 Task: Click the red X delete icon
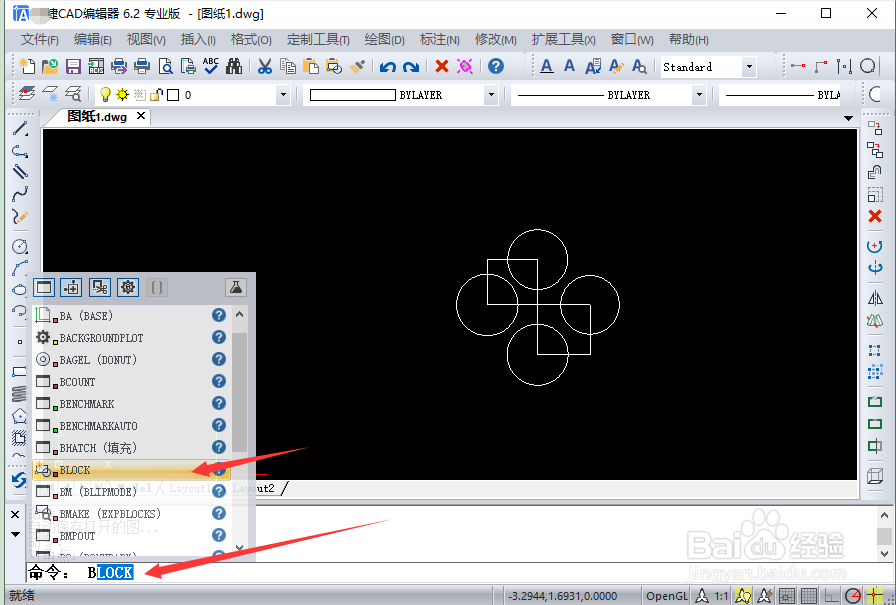(442, 66)
